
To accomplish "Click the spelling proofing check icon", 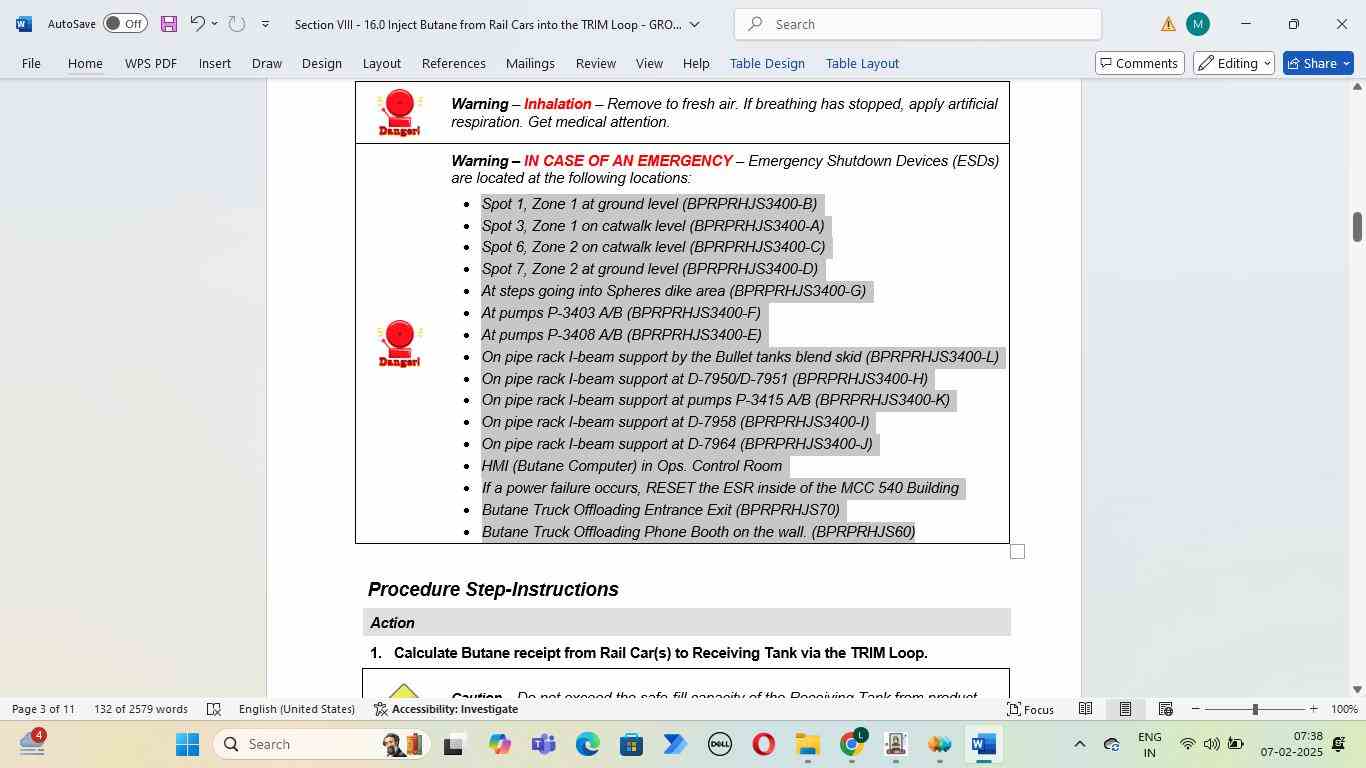I will tap(213, 709).
